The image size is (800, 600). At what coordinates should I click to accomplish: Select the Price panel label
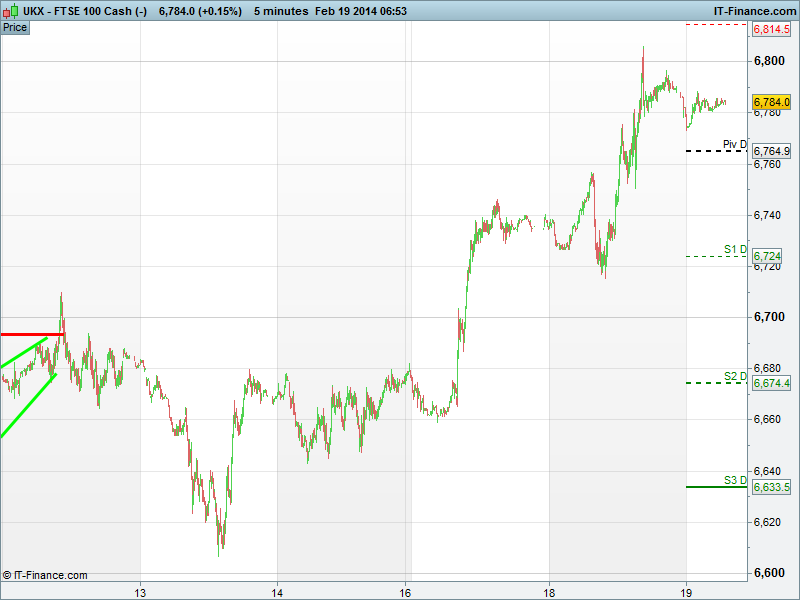tap(15, 27)
